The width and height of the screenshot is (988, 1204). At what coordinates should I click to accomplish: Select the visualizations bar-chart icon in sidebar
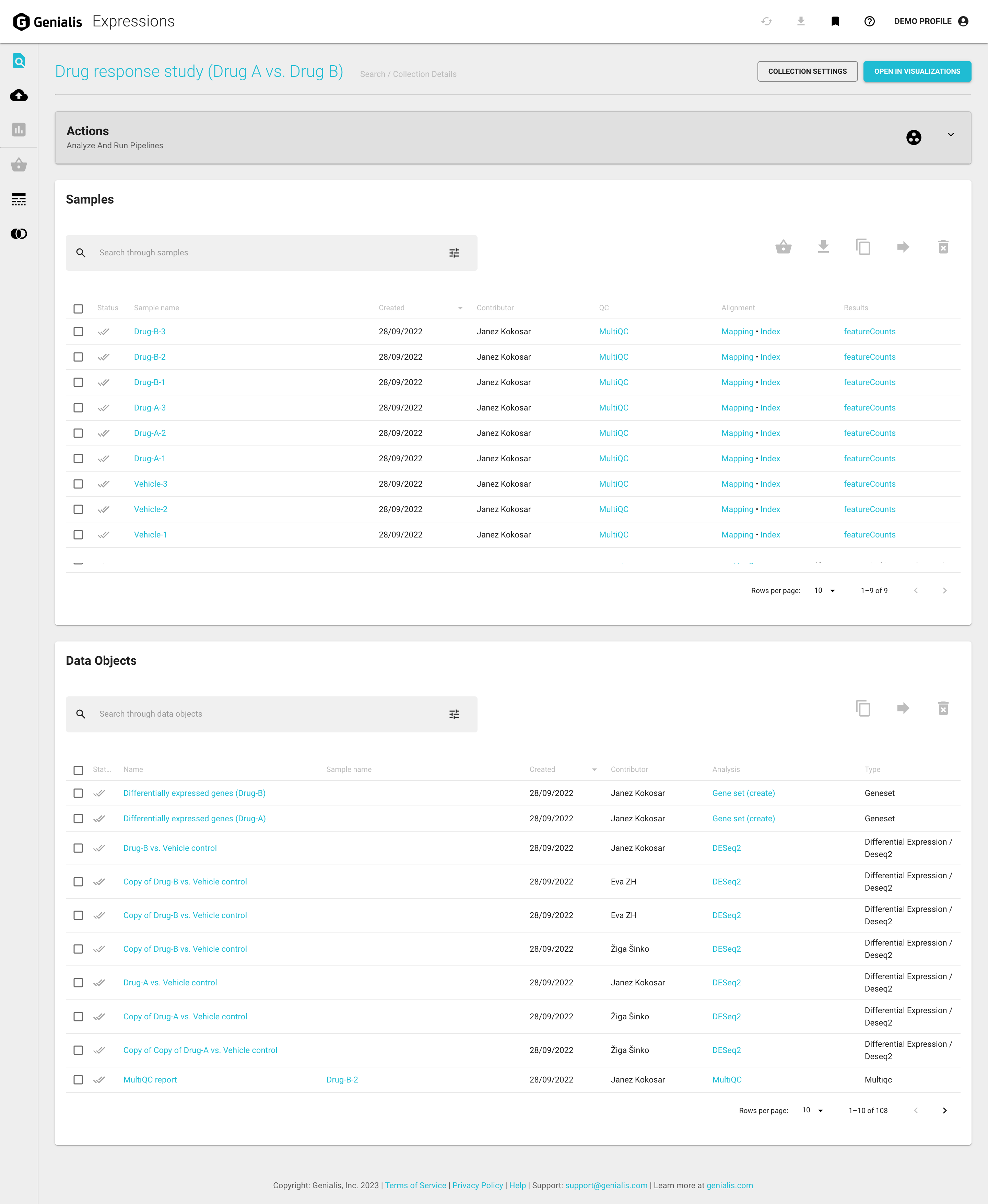(19, 130)
